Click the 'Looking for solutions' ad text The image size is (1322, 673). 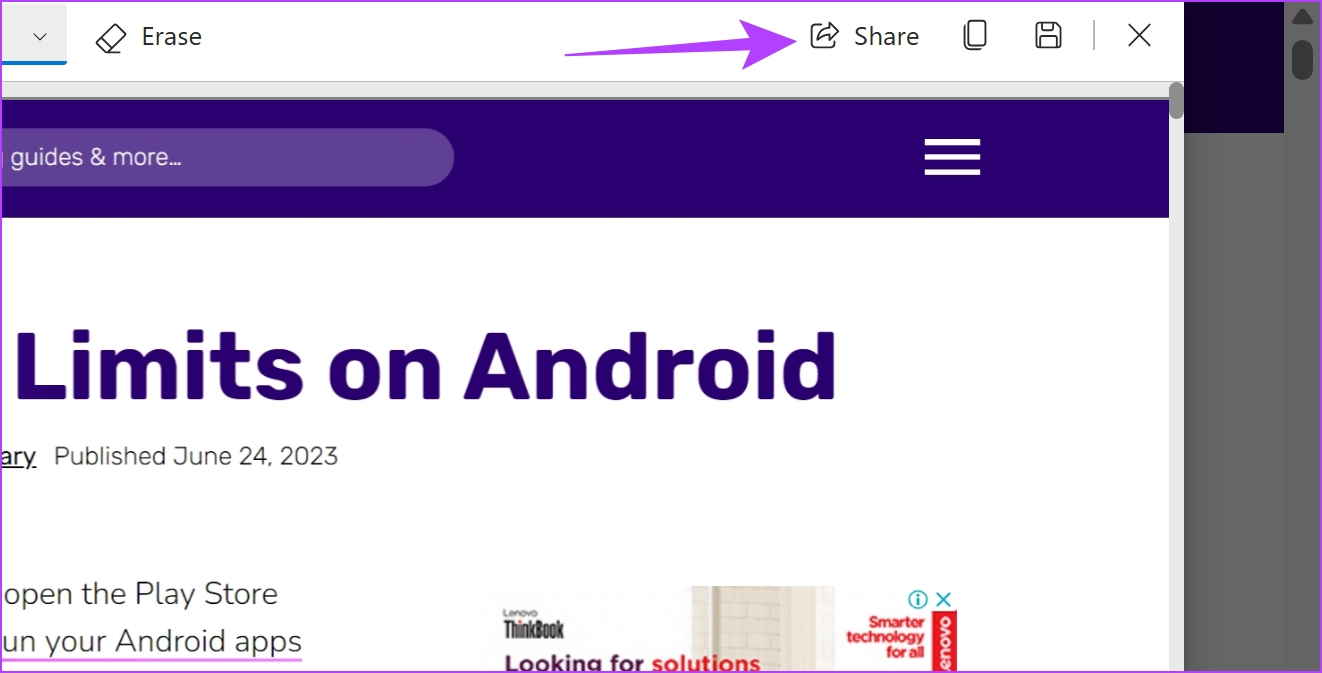[632, 663]
